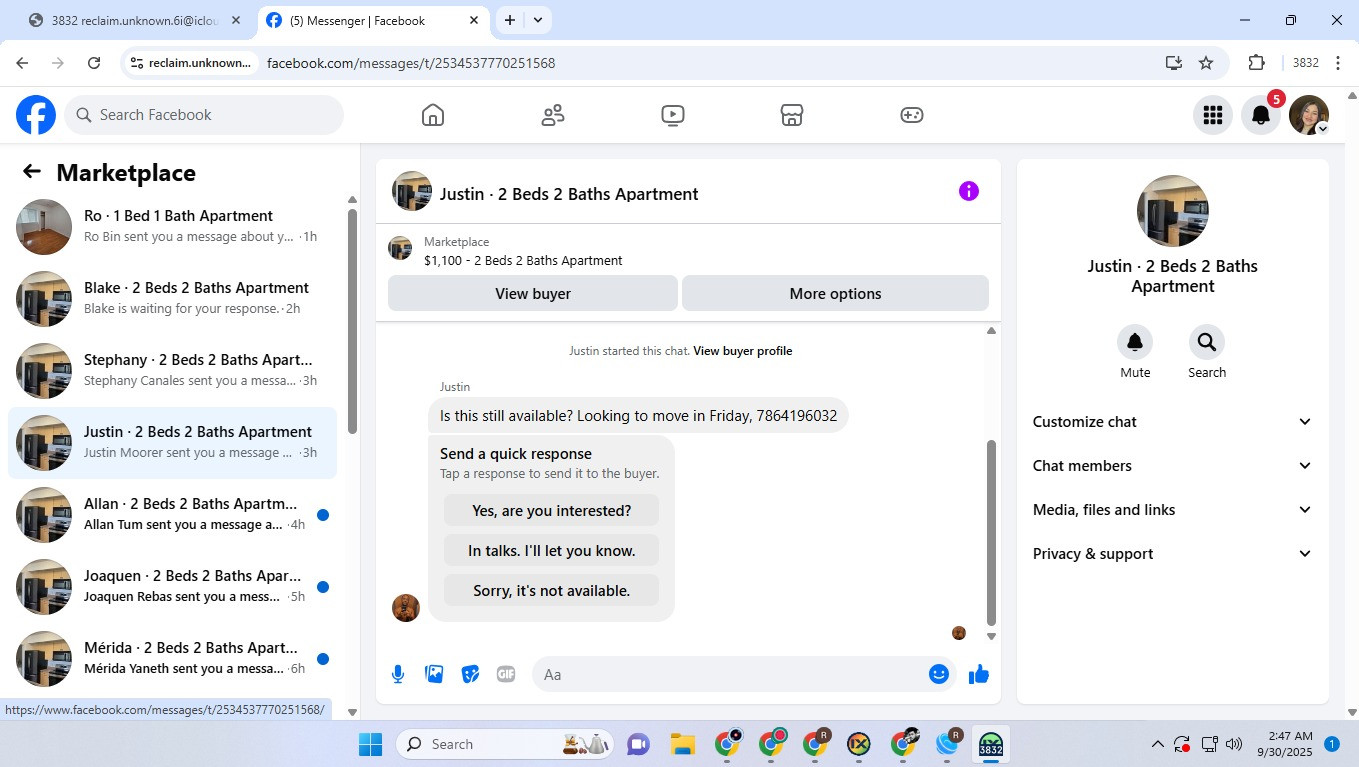The image size is (1359, 767).
Task: Expand the Chat members section
Action: [x=1172, y=466]
